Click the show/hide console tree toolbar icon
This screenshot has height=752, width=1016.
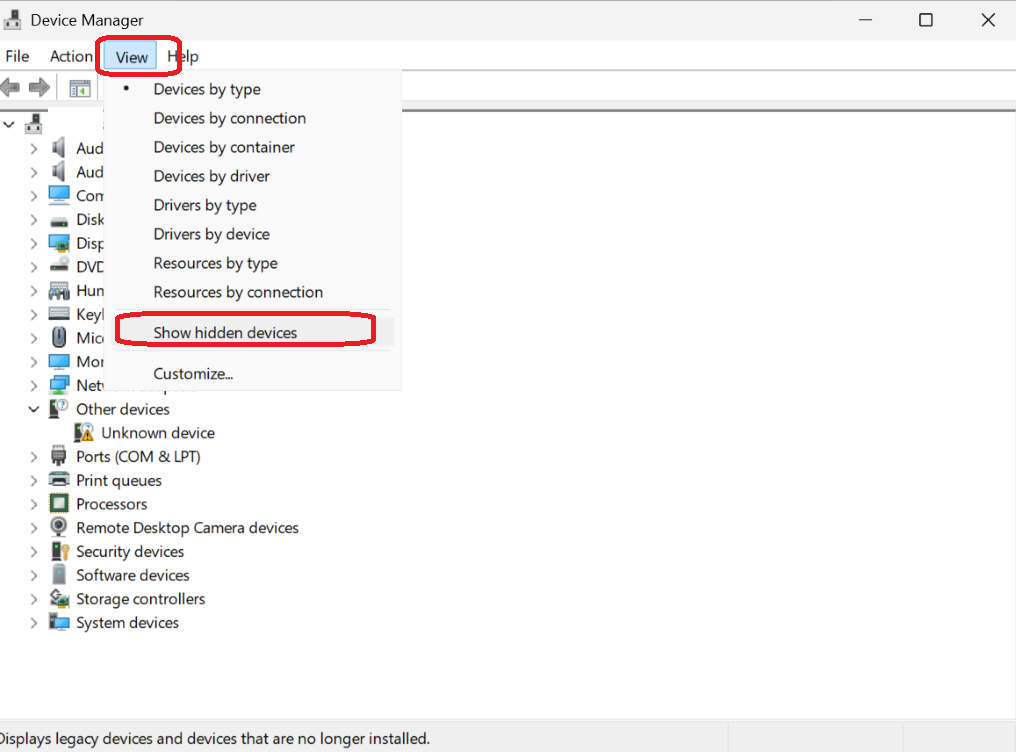pos(80,88)
